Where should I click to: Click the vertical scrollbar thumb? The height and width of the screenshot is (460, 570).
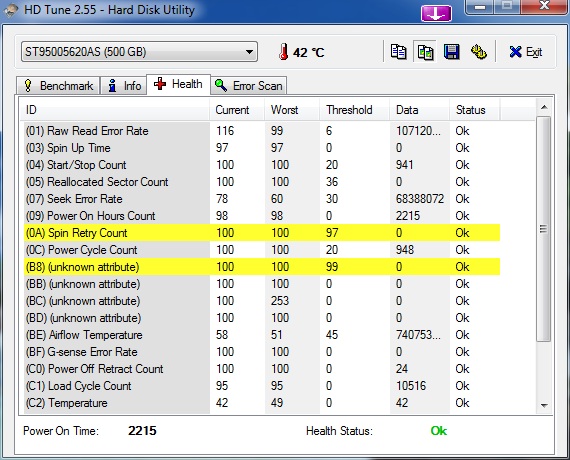point(544,229)
